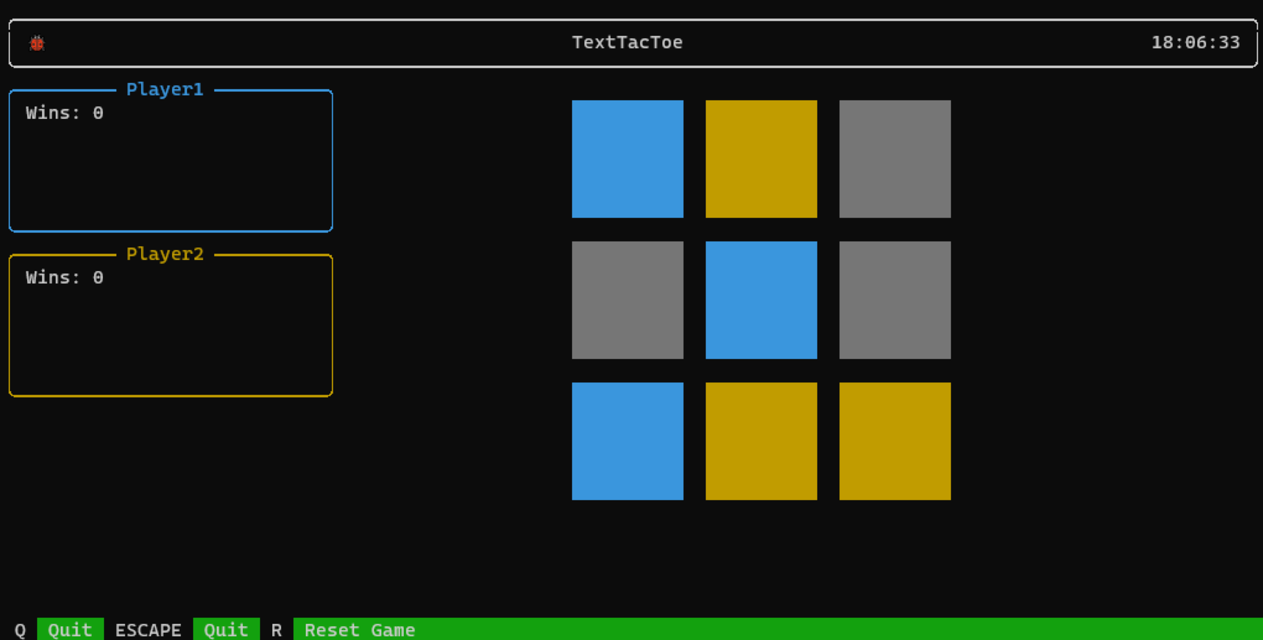Click the TextTacToe title text
The width and height of the screenshot is (1263, 640).
(627, 42)
